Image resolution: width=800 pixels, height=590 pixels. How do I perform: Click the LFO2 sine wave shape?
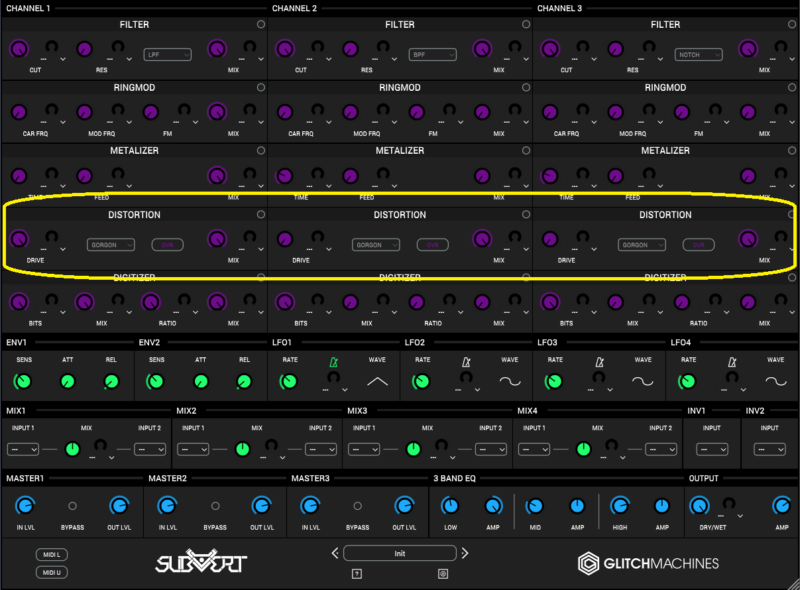coord(510,381)
